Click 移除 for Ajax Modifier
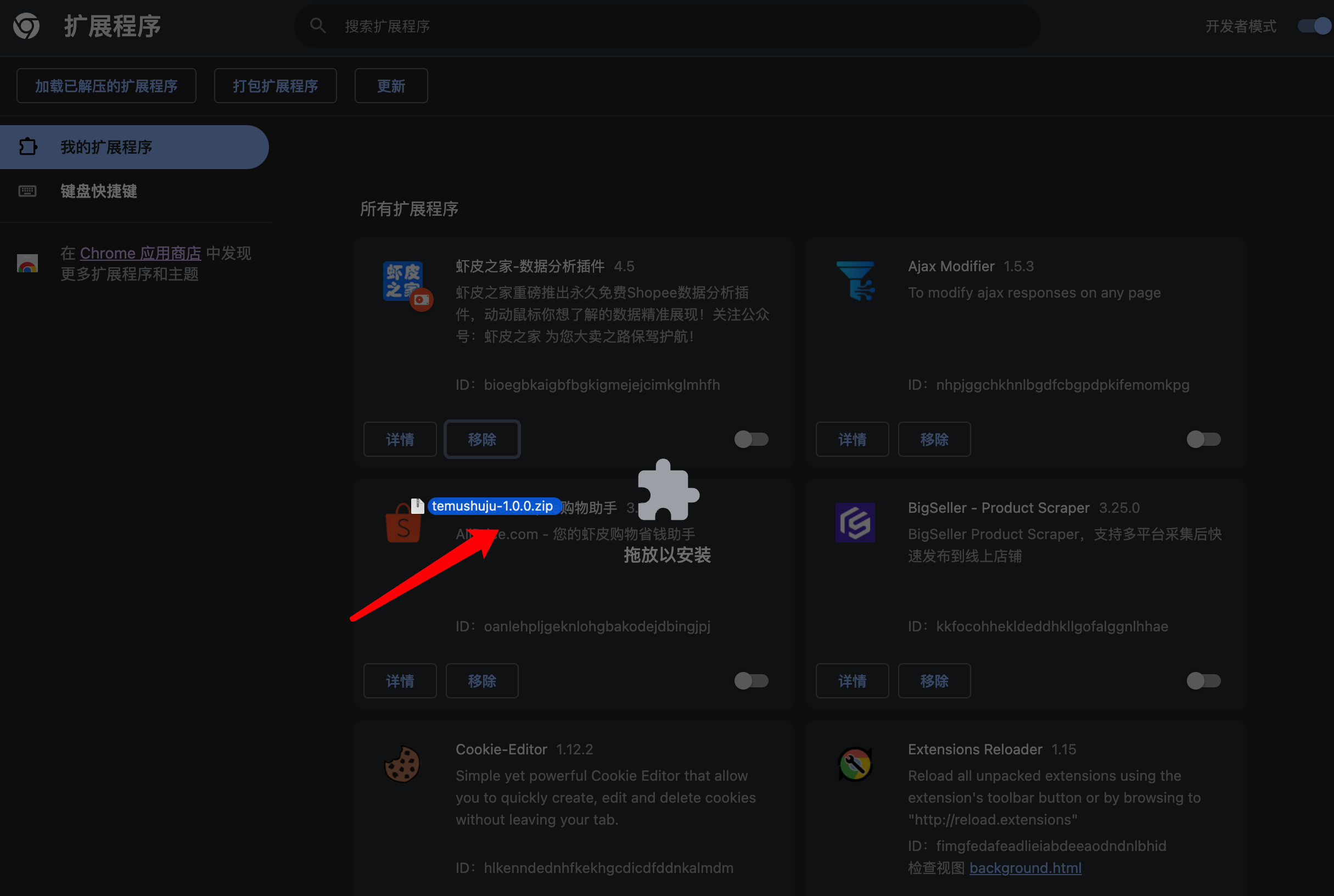 pyautogui.click(x=934, y=439)
